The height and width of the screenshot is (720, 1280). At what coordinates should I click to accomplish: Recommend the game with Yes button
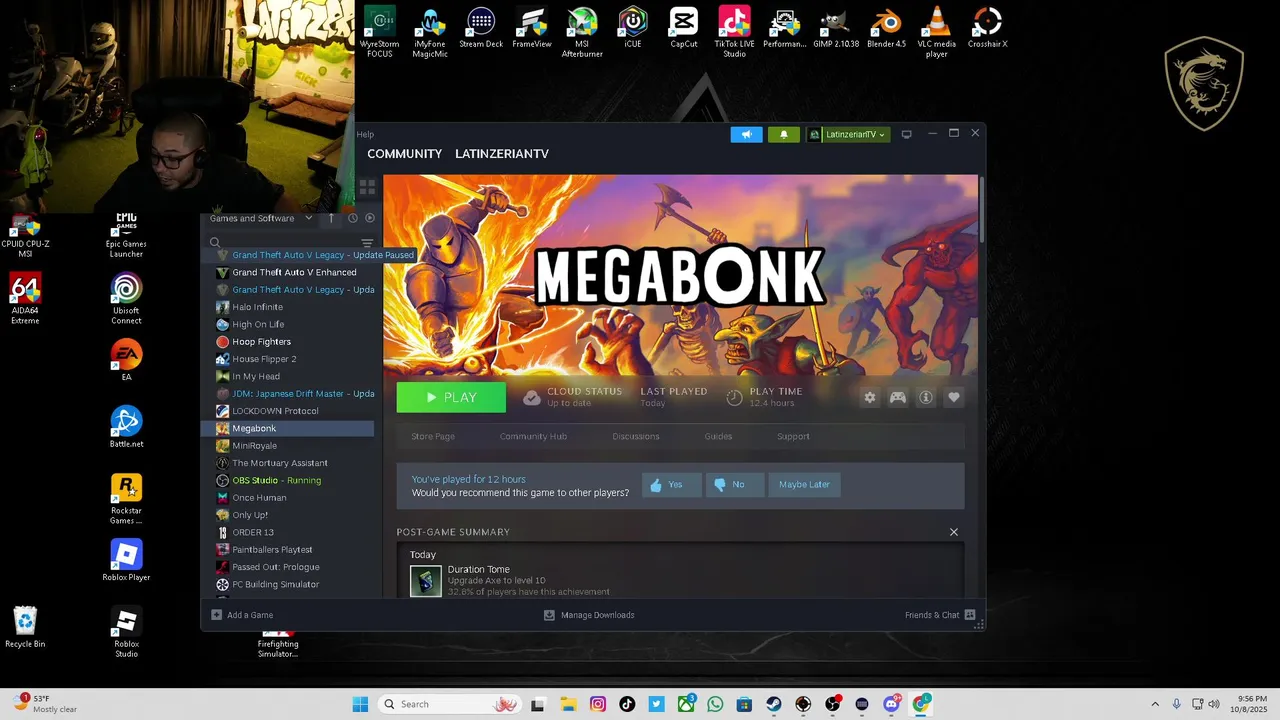pos(671,485)
